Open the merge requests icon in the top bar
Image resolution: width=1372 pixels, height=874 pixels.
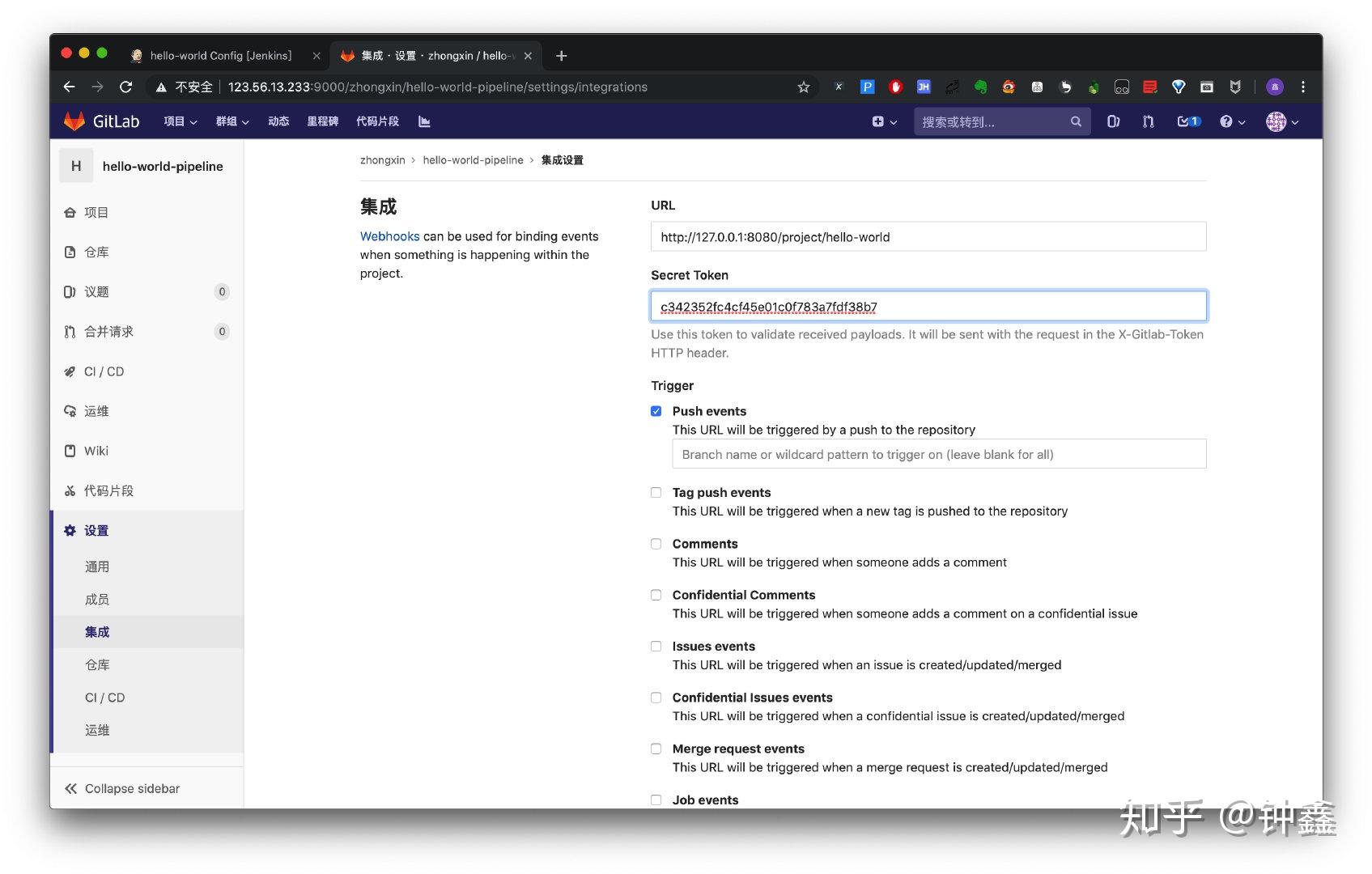(x=1148, y=121)
